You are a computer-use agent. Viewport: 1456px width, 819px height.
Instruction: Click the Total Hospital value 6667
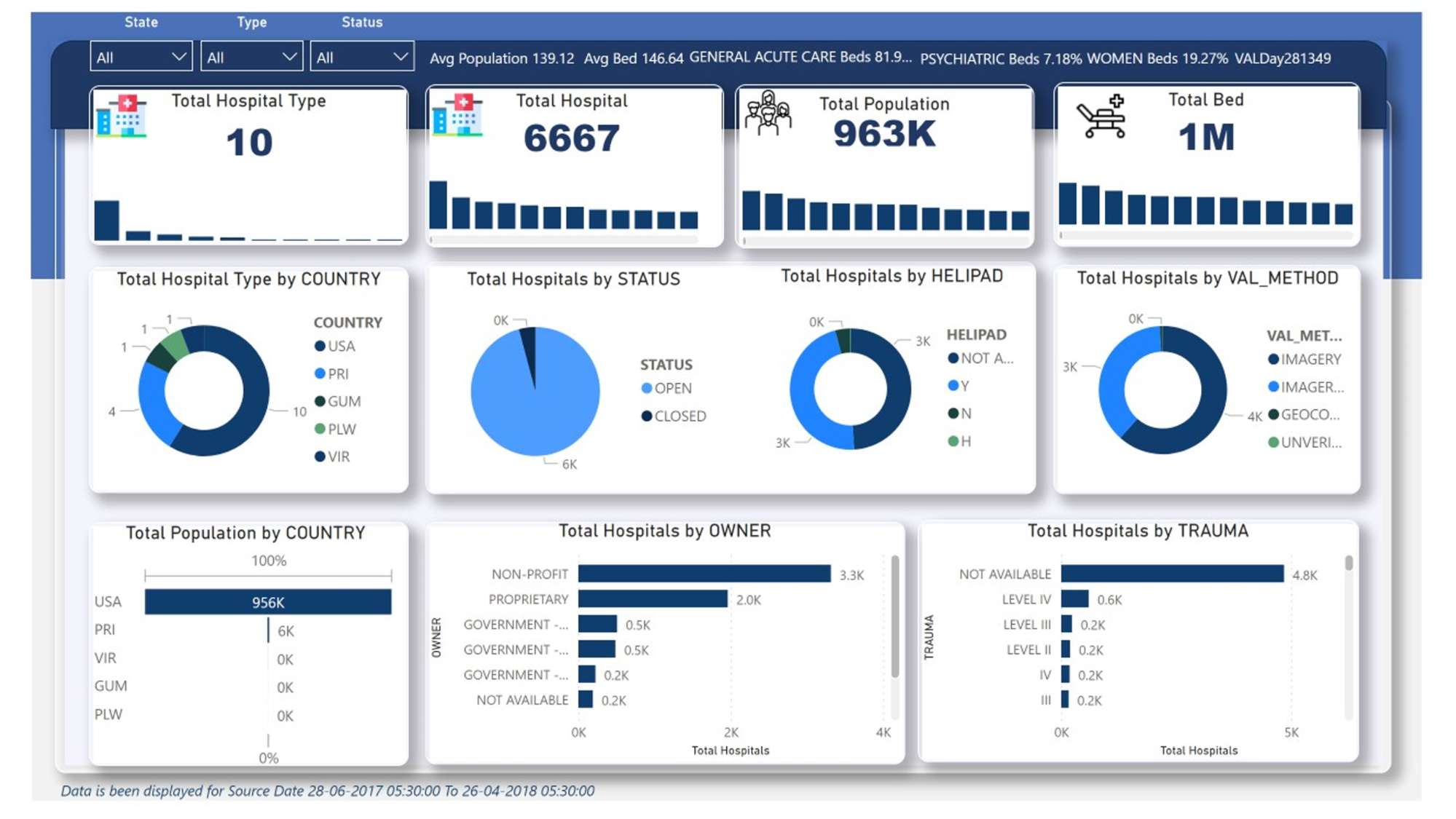coord(572,138)
